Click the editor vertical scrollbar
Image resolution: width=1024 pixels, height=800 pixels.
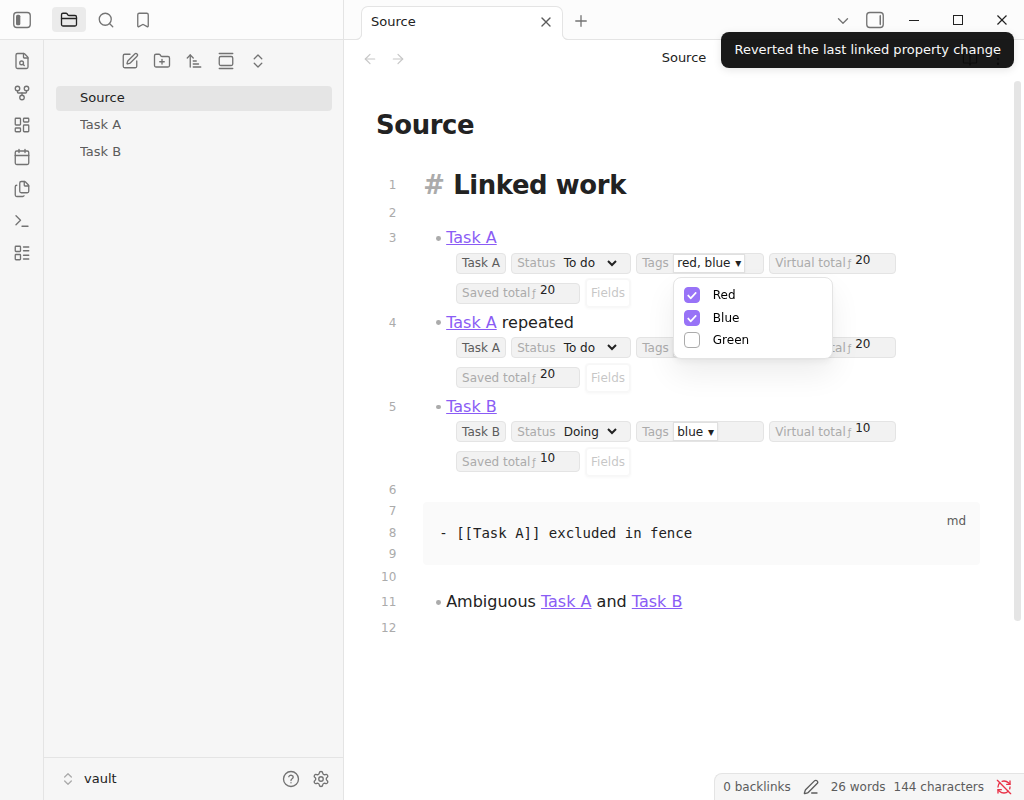tap(1017, 350)
